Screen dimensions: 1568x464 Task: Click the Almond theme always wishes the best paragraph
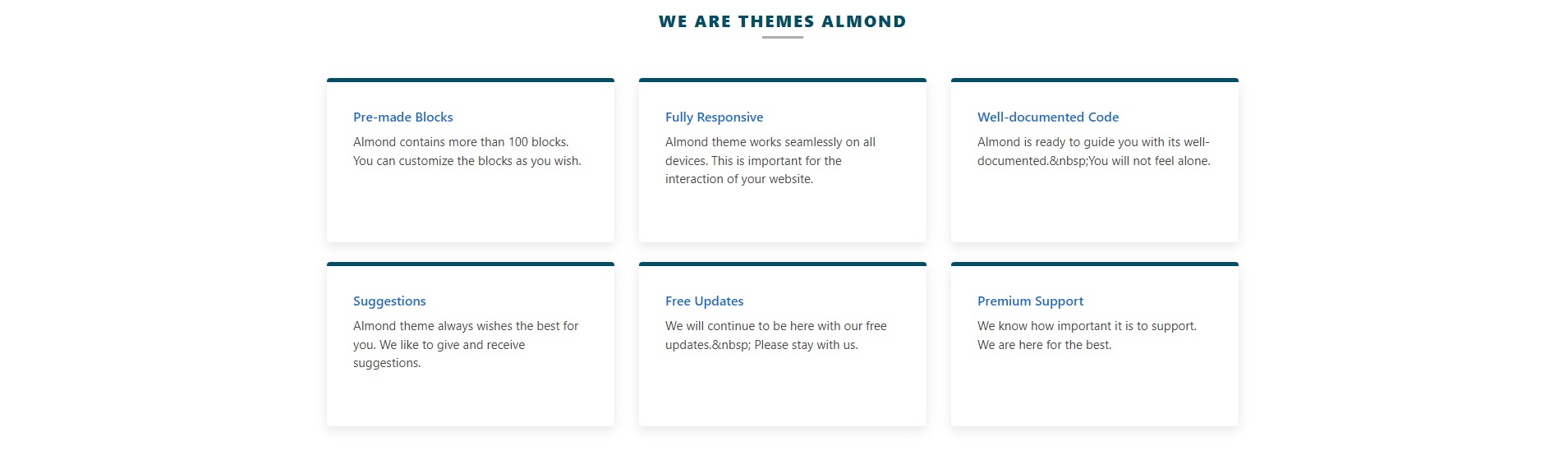[x=466, y=344]
